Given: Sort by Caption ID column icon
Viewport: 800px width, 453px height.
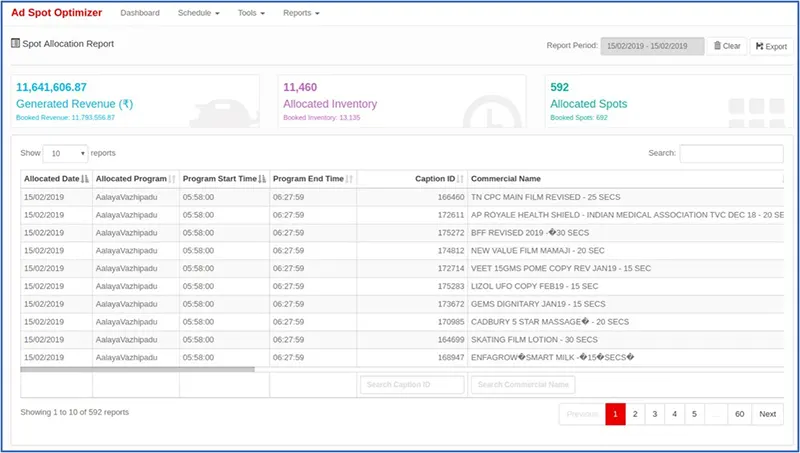Looking at the screenshot, I should click(460, 179).
